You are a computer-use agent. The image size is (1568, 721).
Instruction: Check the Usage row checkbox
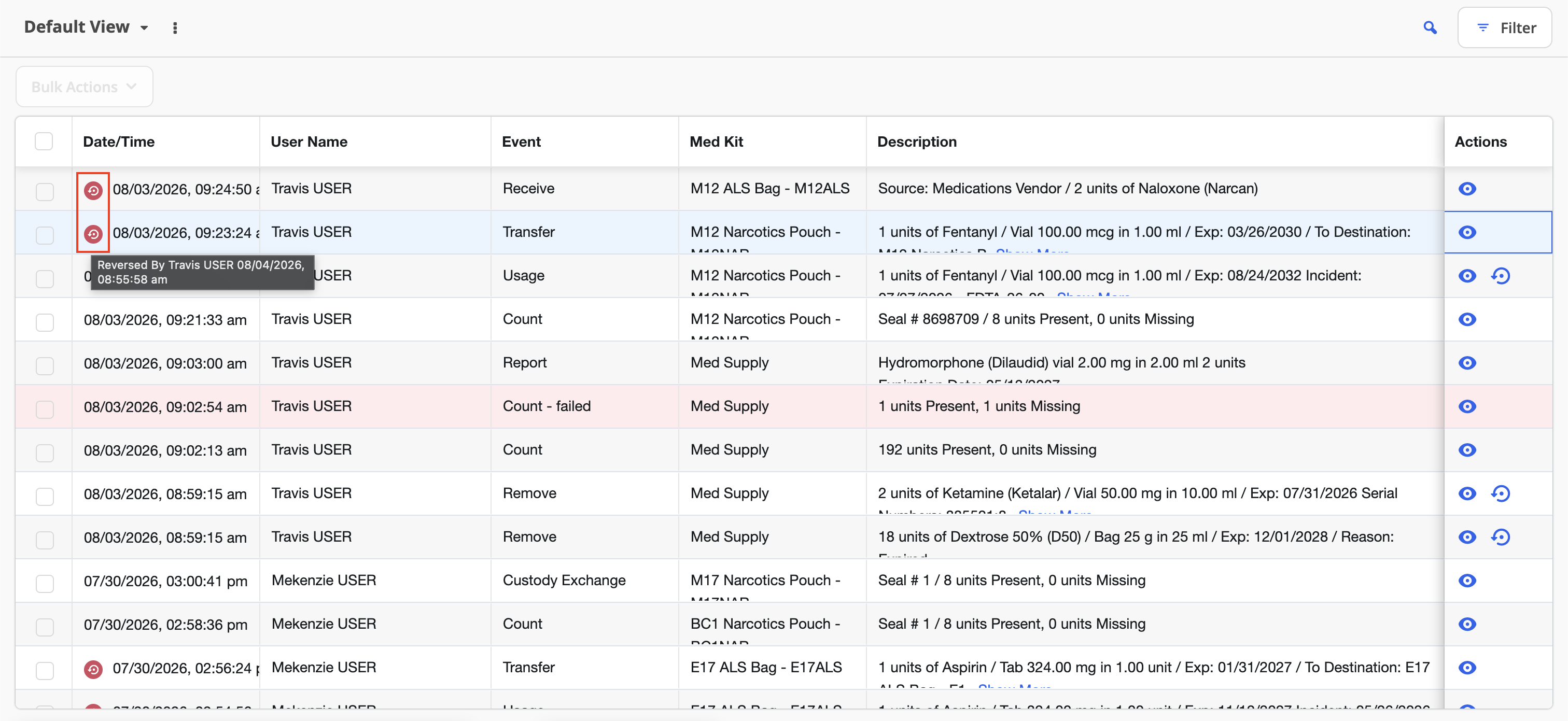pyautogui.click(x=45, y=279)
